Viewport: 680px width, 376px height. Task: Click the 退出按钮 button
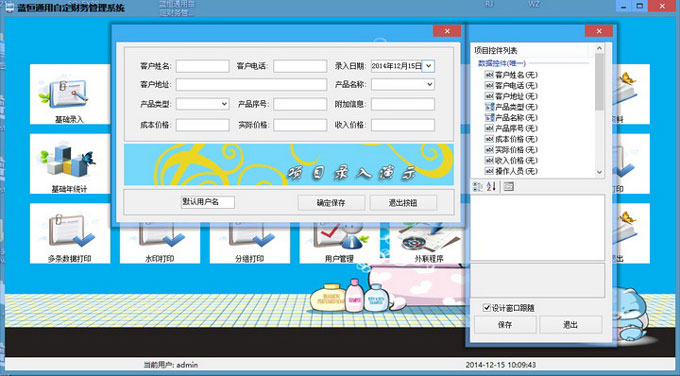pyautogui.click(x=403, y=203)
